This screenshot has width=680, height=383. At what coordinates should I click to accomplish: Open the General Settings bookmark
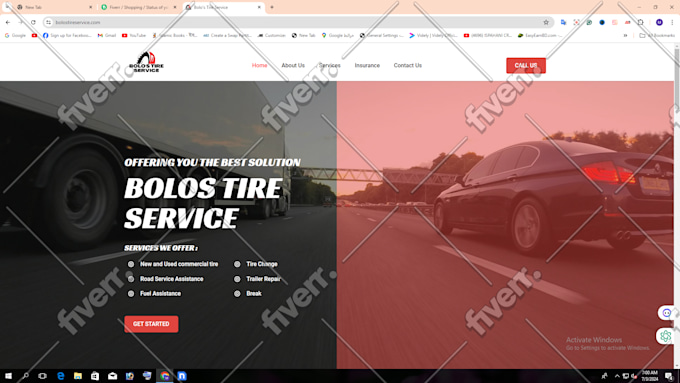381,35
